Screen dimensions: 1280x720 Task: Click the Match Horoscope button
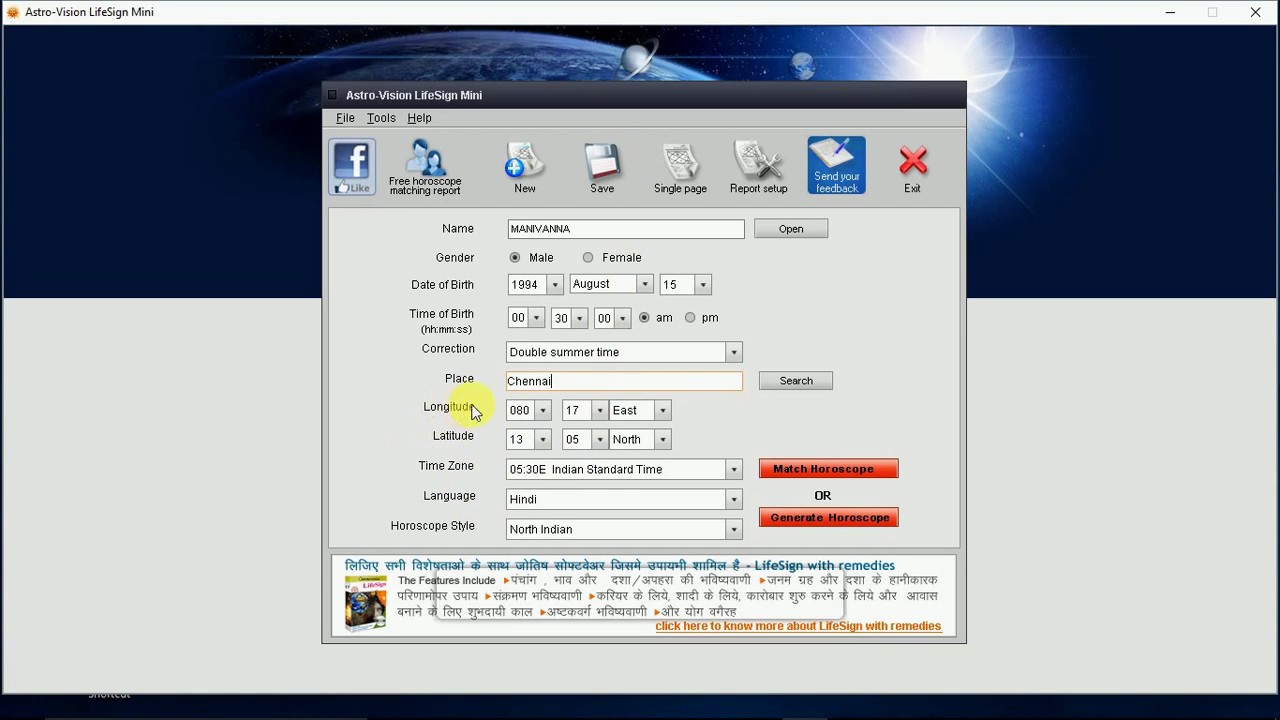[x=829, y=469]
